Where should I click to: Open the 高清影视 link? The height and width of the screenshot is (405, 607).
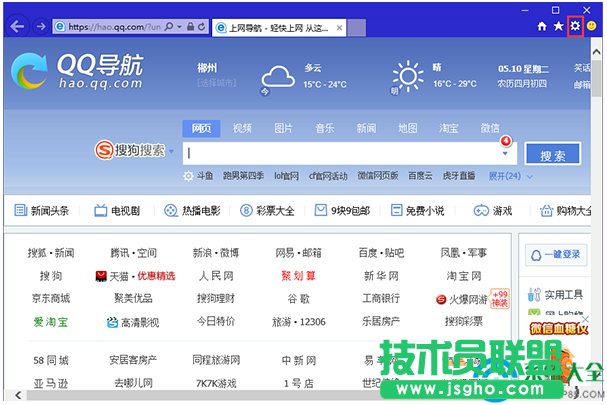pos(133,322)
